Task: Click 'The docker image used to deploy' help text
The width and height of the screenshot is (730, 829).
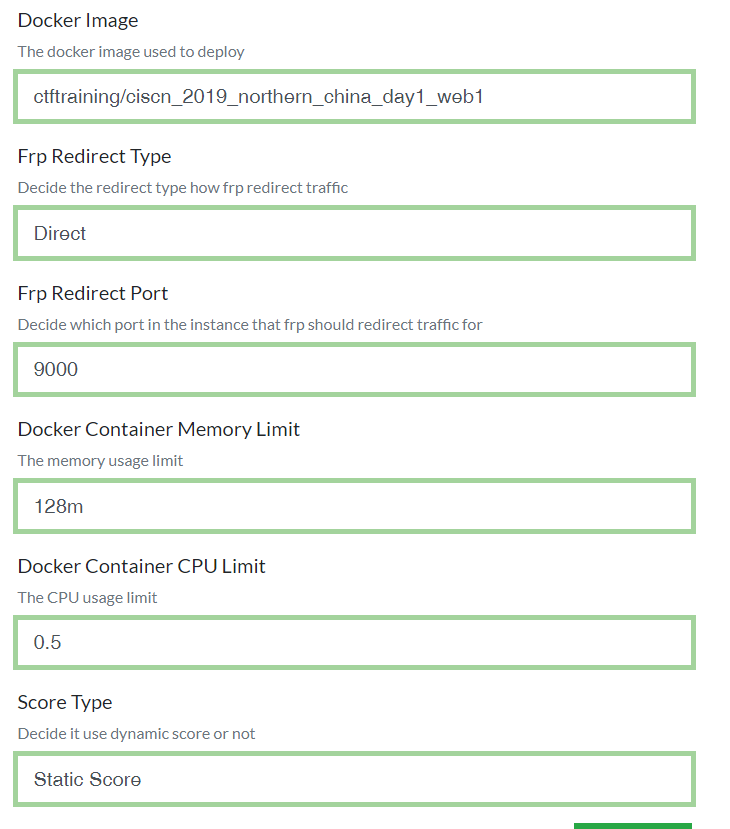Action: [131, 52]
